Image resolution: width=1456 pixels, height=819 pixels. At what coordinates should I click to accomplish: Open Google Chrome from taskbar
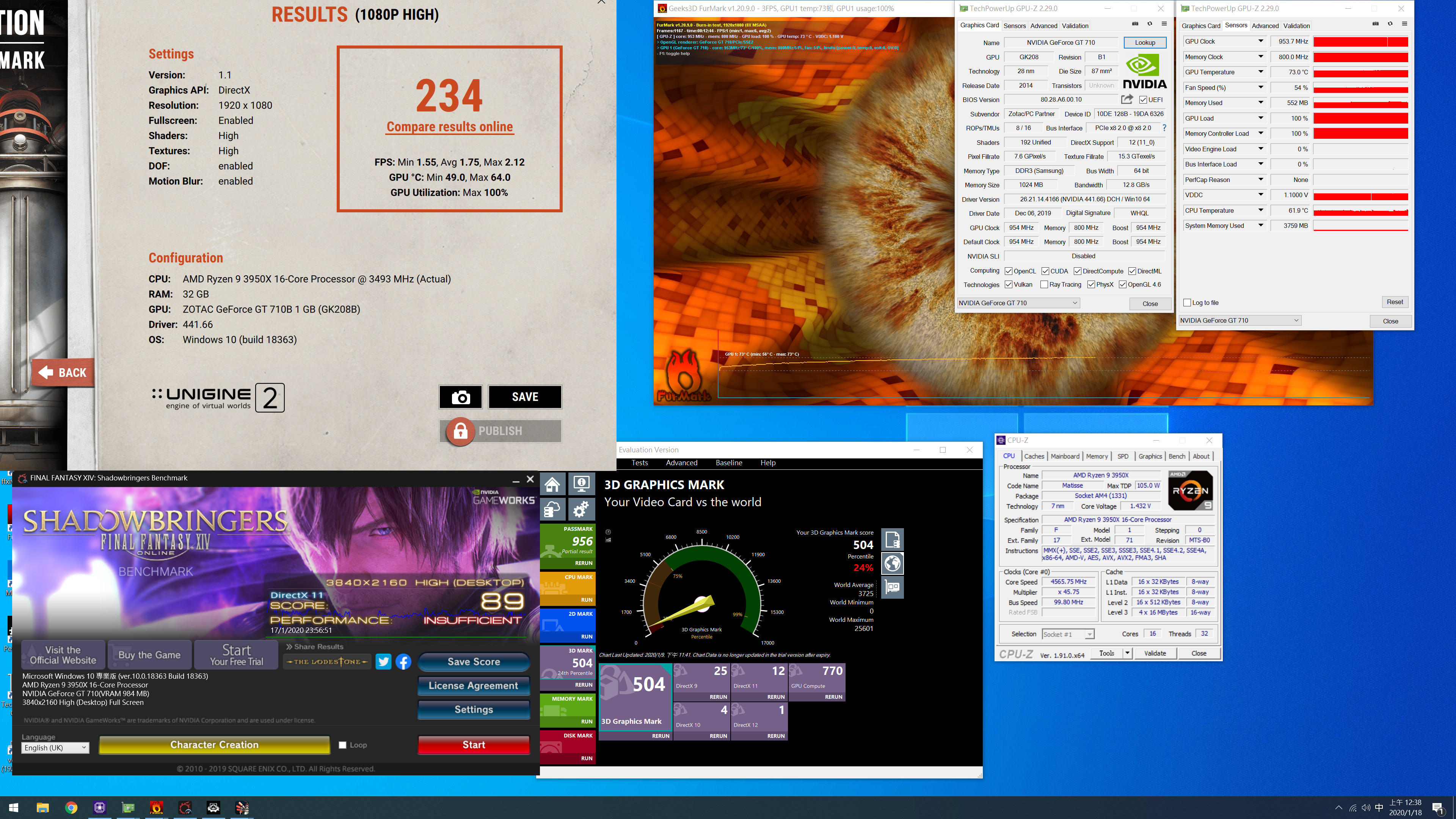coord(71,808)
